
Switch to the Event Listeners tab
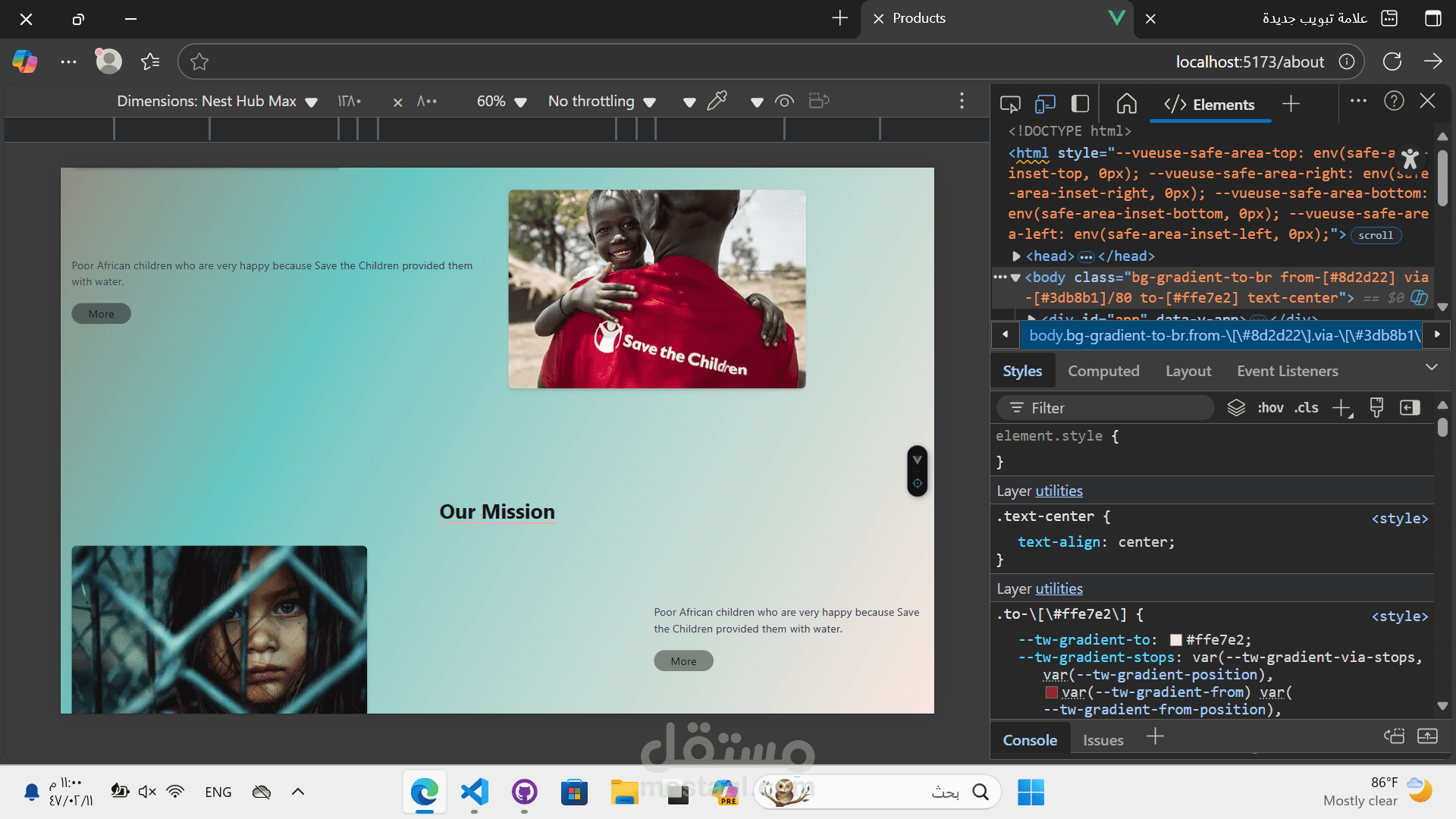[x=1287, y=371]
